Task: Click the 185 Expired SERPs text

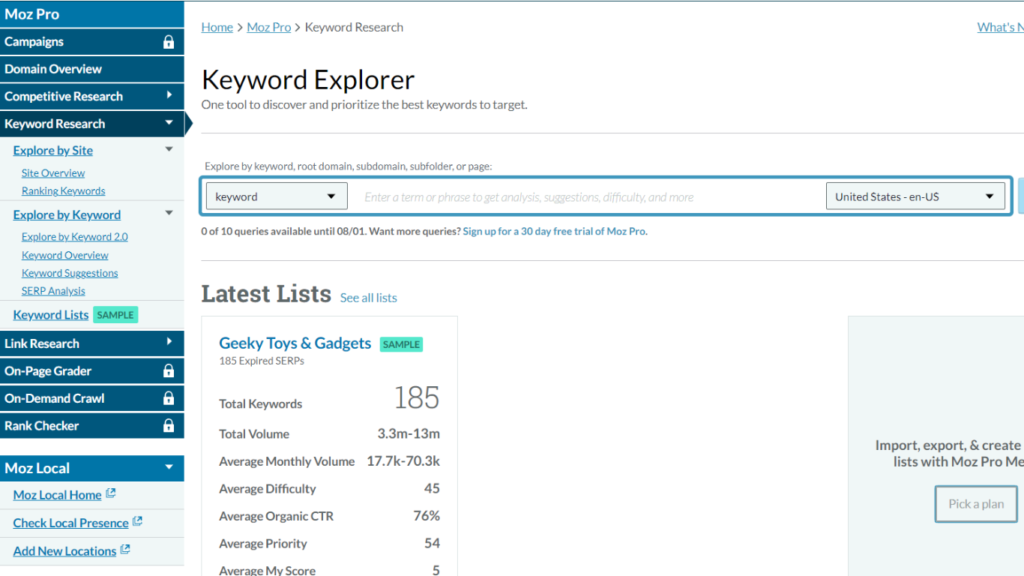Action: pyautogui.click(x=261, y=361)
